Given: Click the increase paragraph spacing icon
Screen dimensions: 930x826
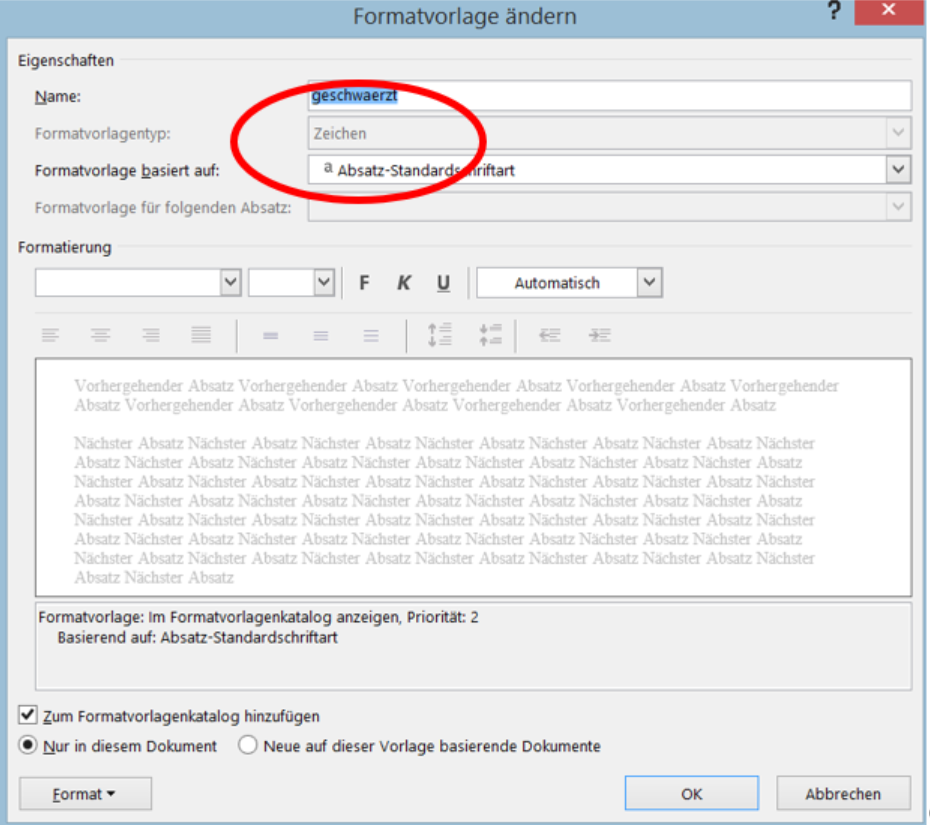Looking at the screenshot, I should 440,335.
